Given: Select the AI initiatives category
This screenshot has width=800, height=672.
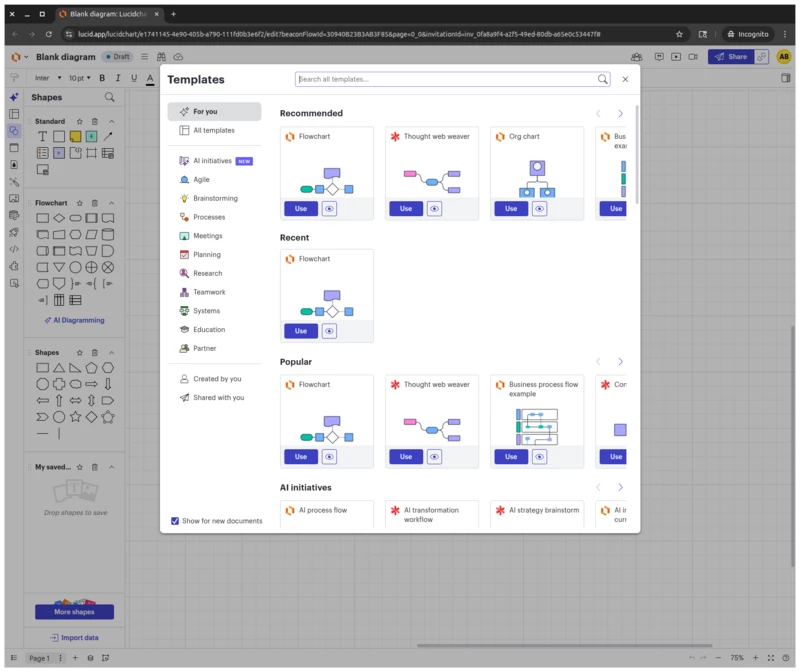Looking at the screenshot, I should click(214, 161).
